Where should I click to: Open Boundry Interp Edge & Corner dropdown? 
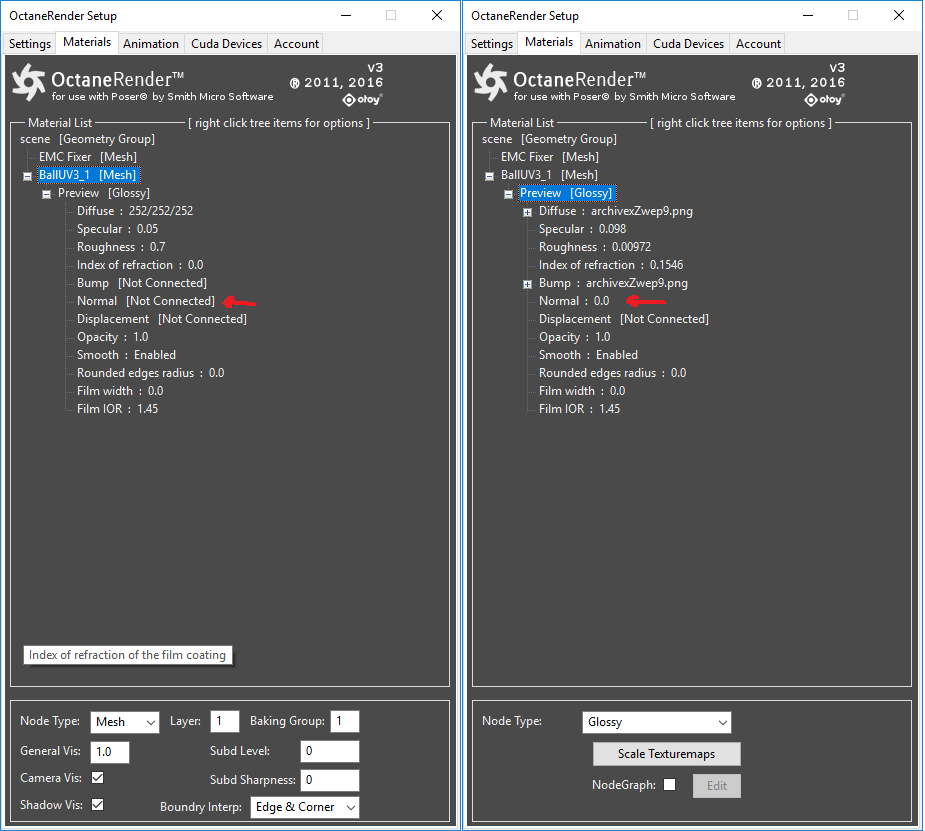[304, 807]
